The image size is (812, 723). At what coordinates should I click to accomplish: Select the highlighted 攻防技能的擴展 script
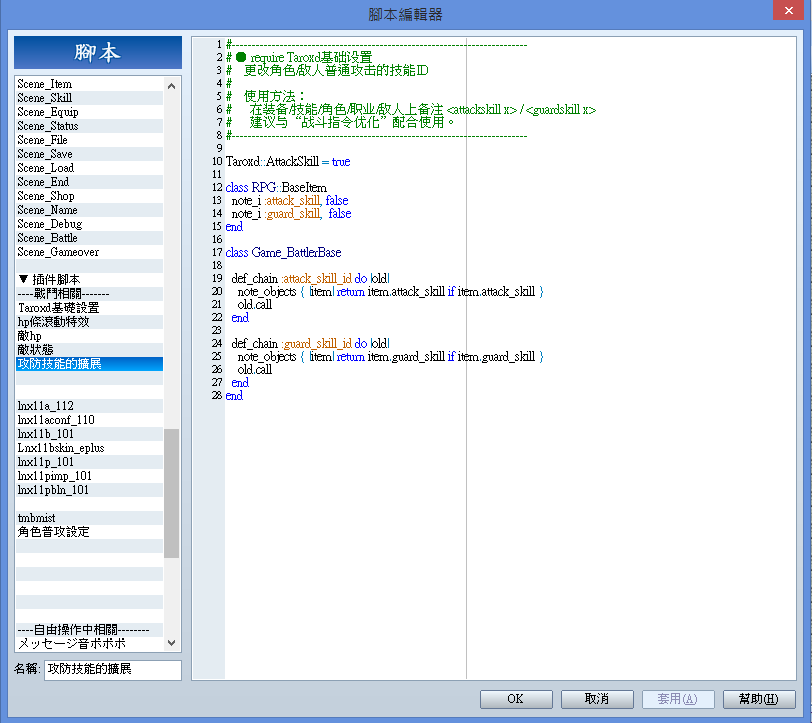click(90, 364)
